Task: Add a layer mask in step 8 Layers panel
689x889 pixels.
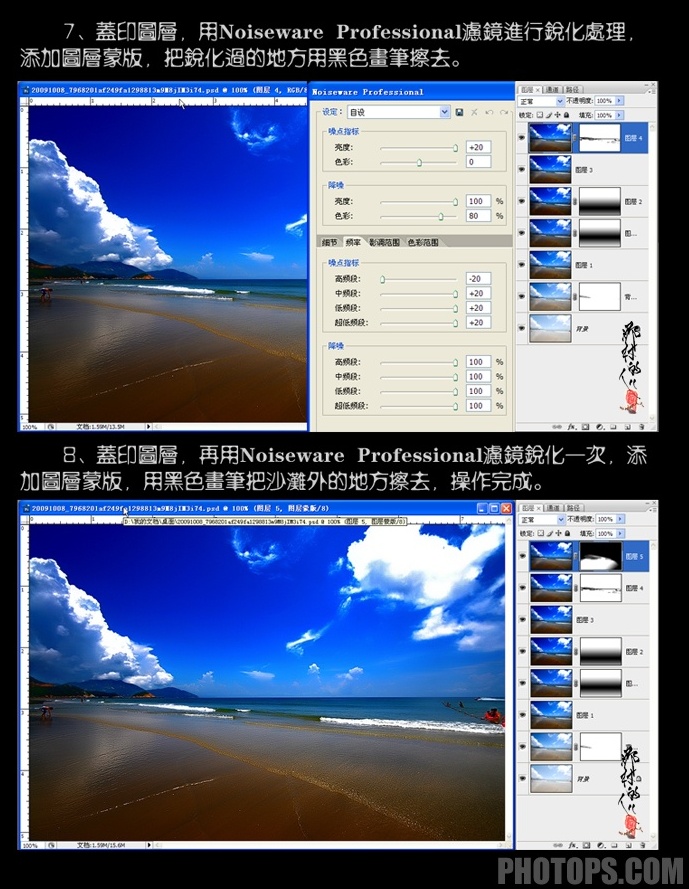Action: pyautogui.click(x=586, y=845)
